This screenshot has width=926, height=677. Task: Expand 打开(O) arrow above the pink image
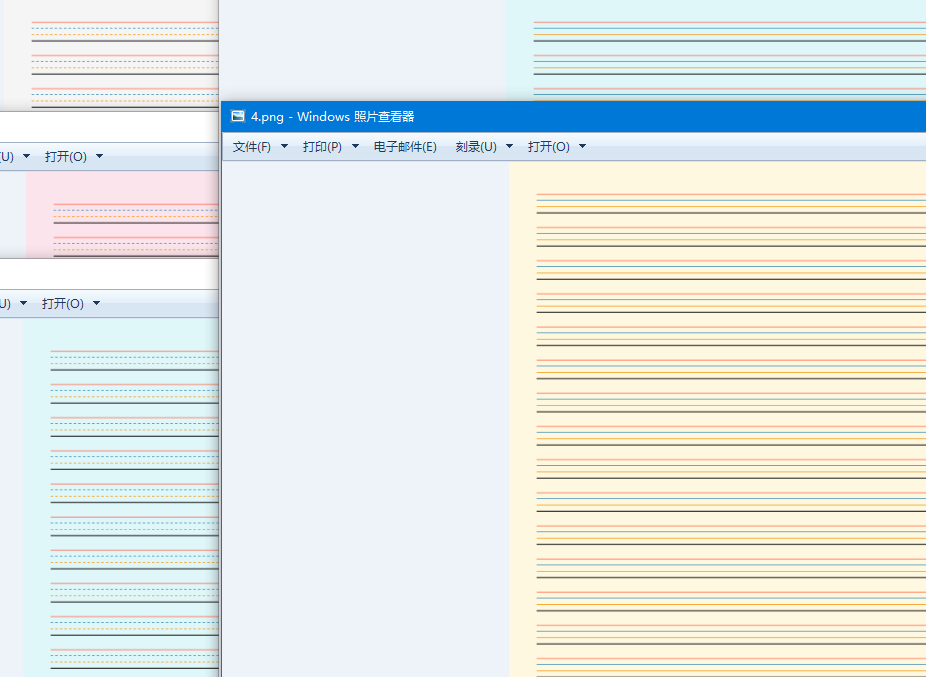[99, 157]
